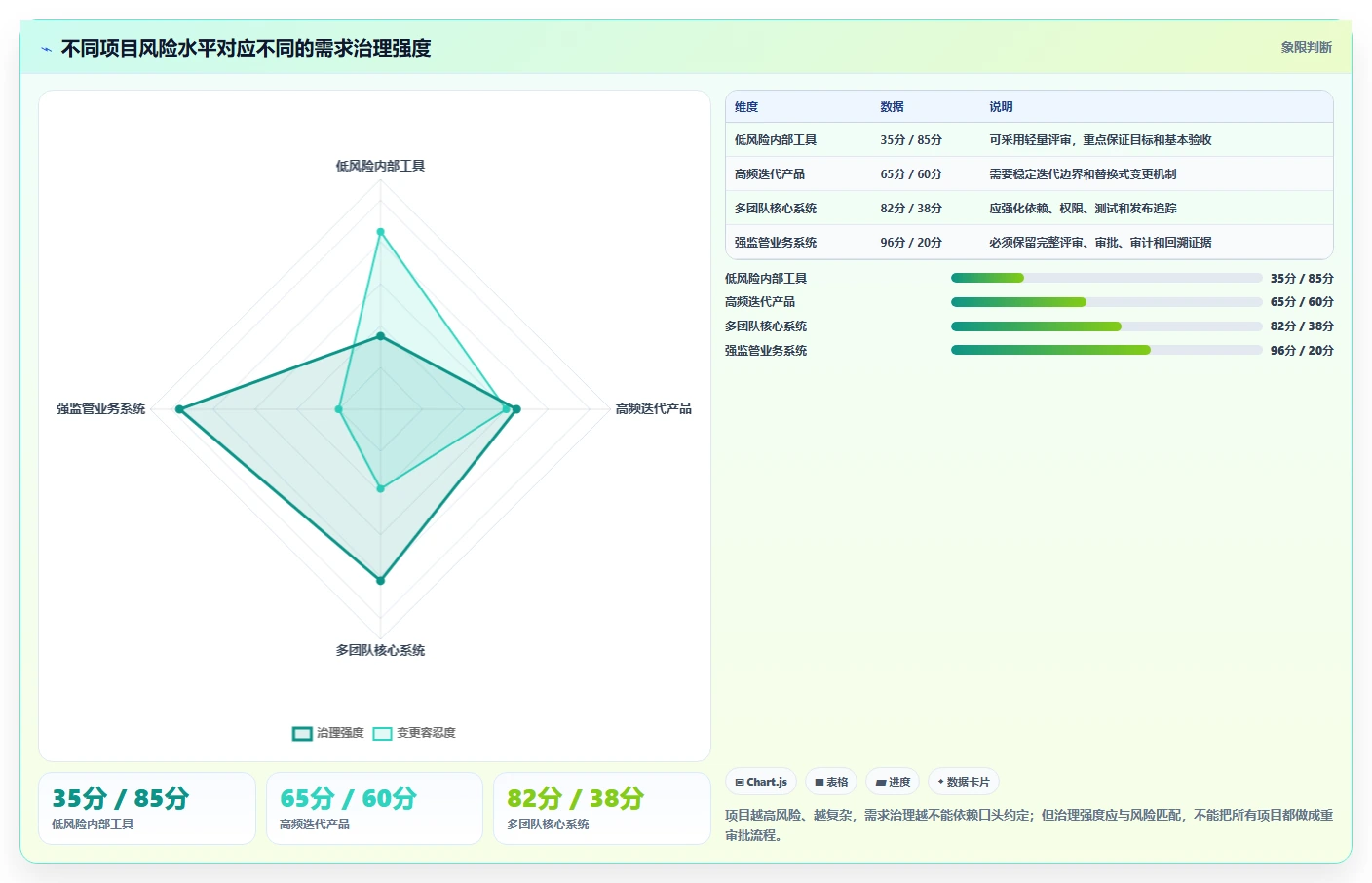Screen dimensions: 1372x883
Task: Click the 治理强度 point on 强监管业务系统 axis
Action: point(179,409)
